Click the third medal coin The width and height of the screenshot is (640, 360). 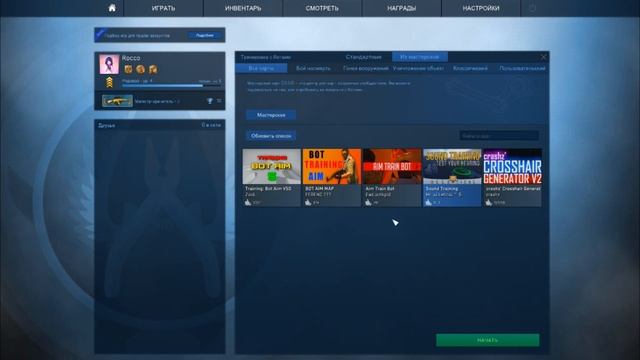(x=153, y=69)
